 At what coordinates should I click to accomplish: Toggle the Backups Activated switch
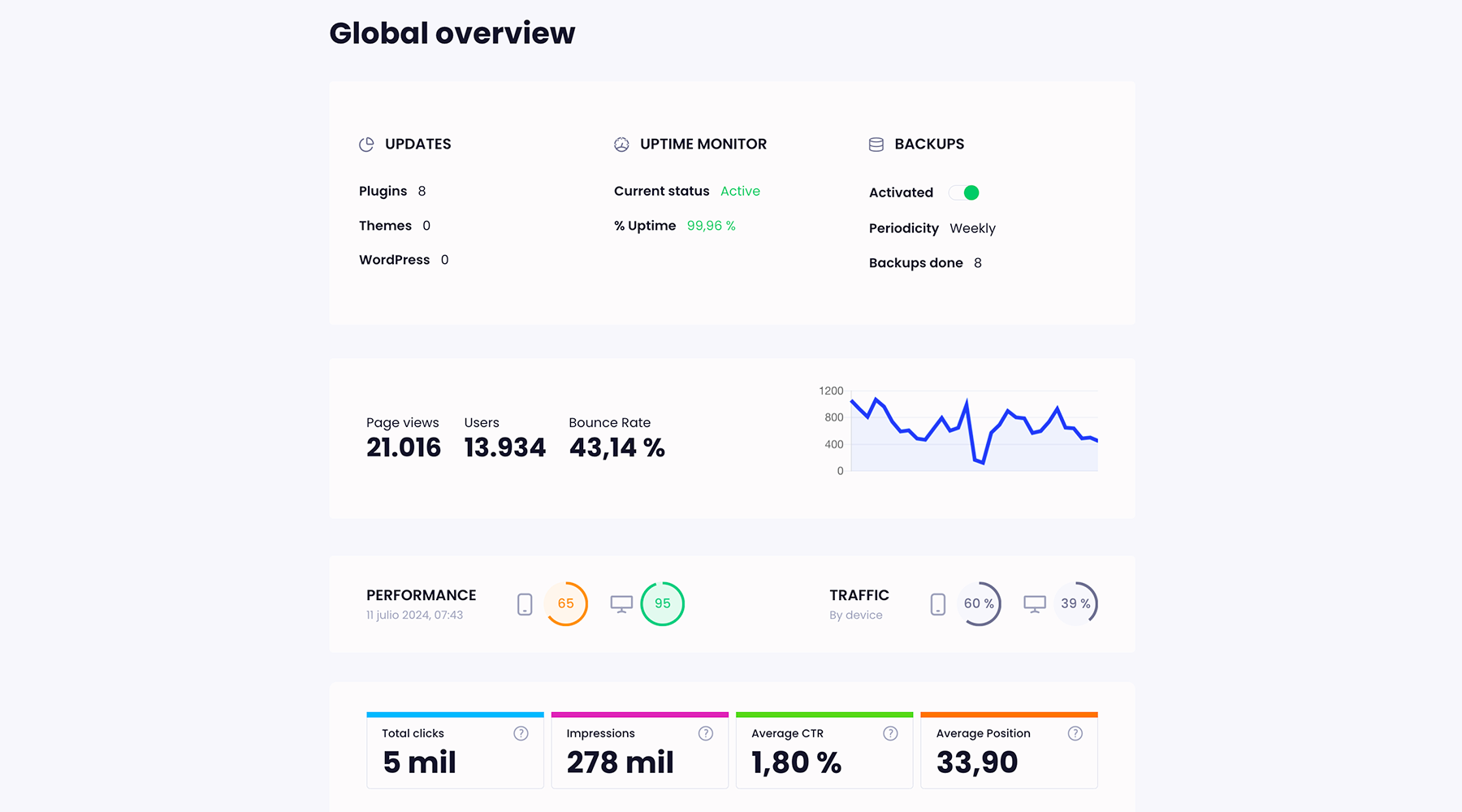(964, 192)
